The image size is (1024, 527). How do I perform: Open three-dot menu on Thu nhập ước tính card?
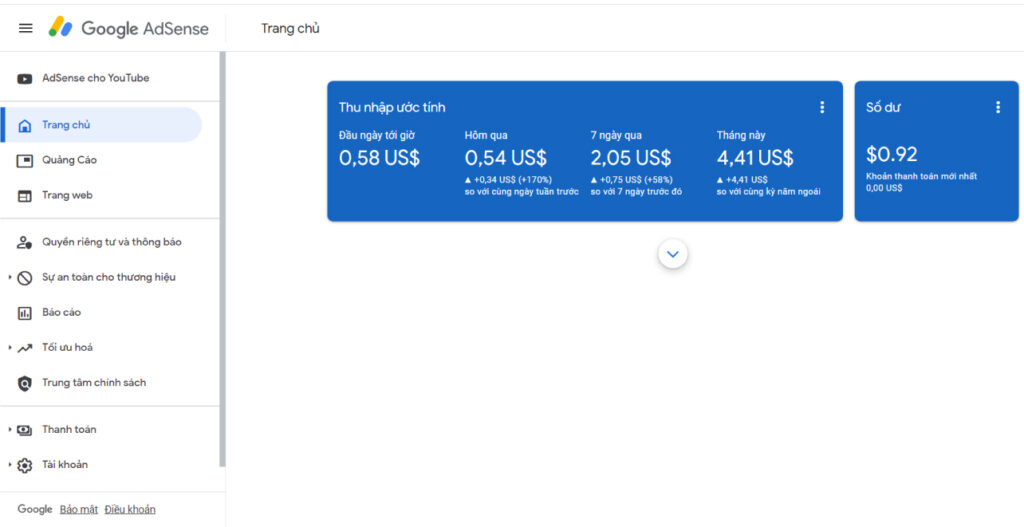tap(822, 108)
